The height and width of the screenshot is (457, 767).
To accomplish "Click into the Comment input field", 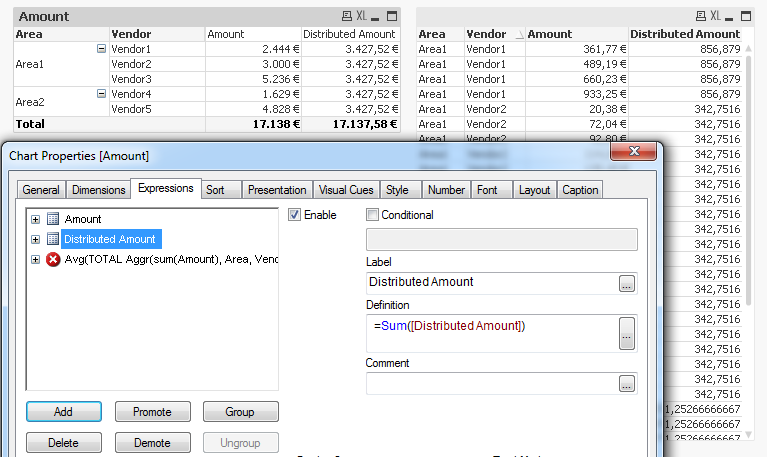I will coord(490,384).
